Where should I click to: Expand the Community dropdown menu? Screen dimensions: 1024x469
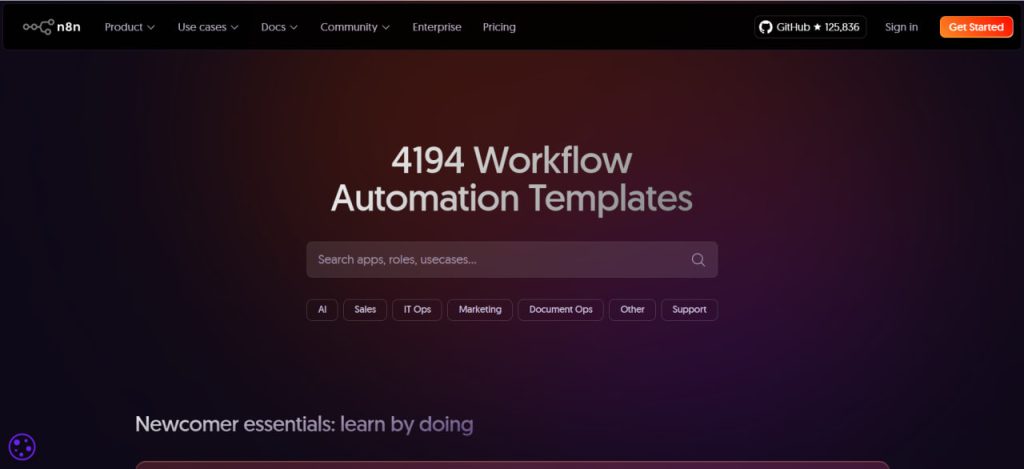point(355,27)
